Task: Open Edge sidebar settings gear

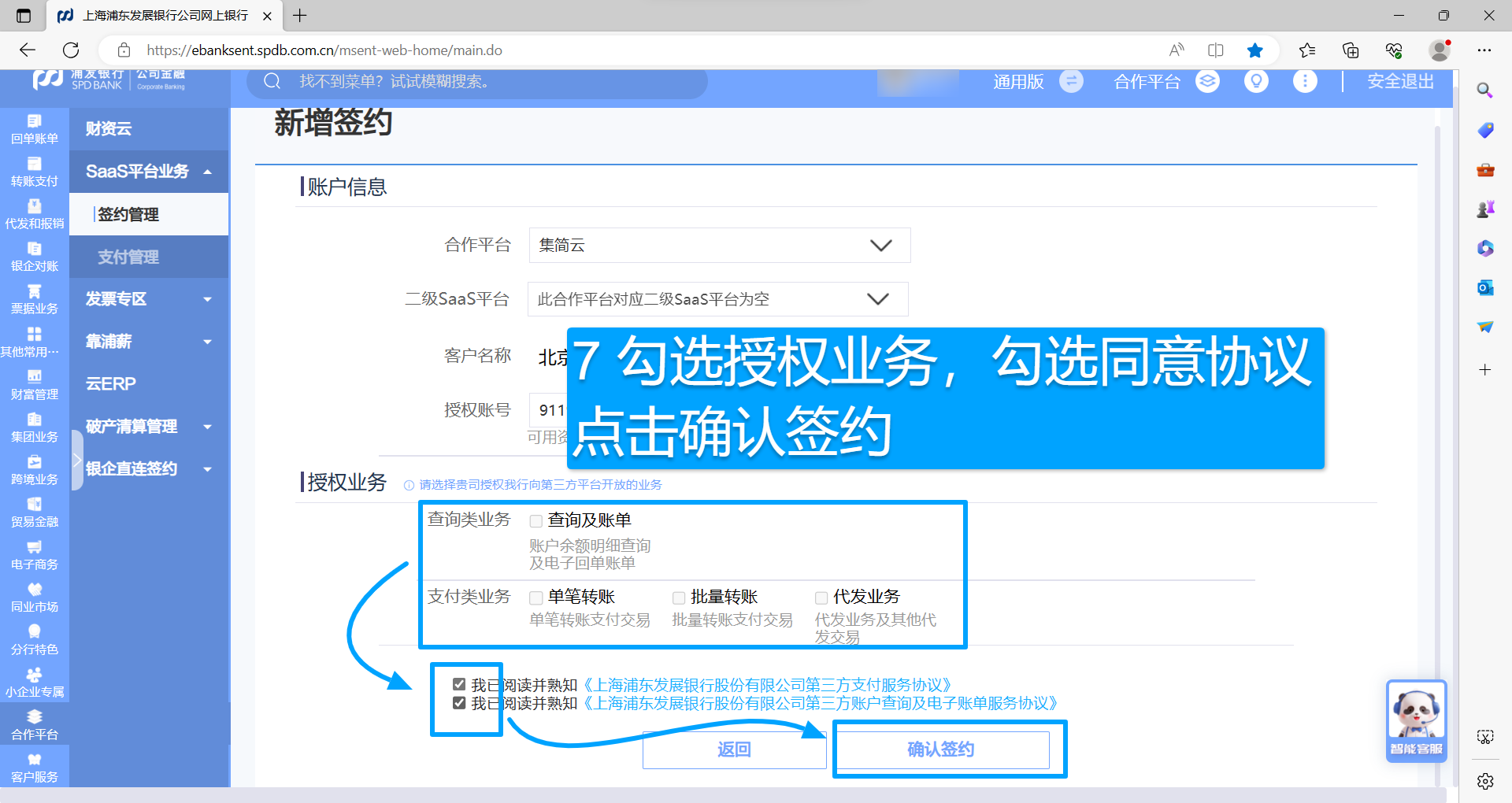Action: point(1485,781)
